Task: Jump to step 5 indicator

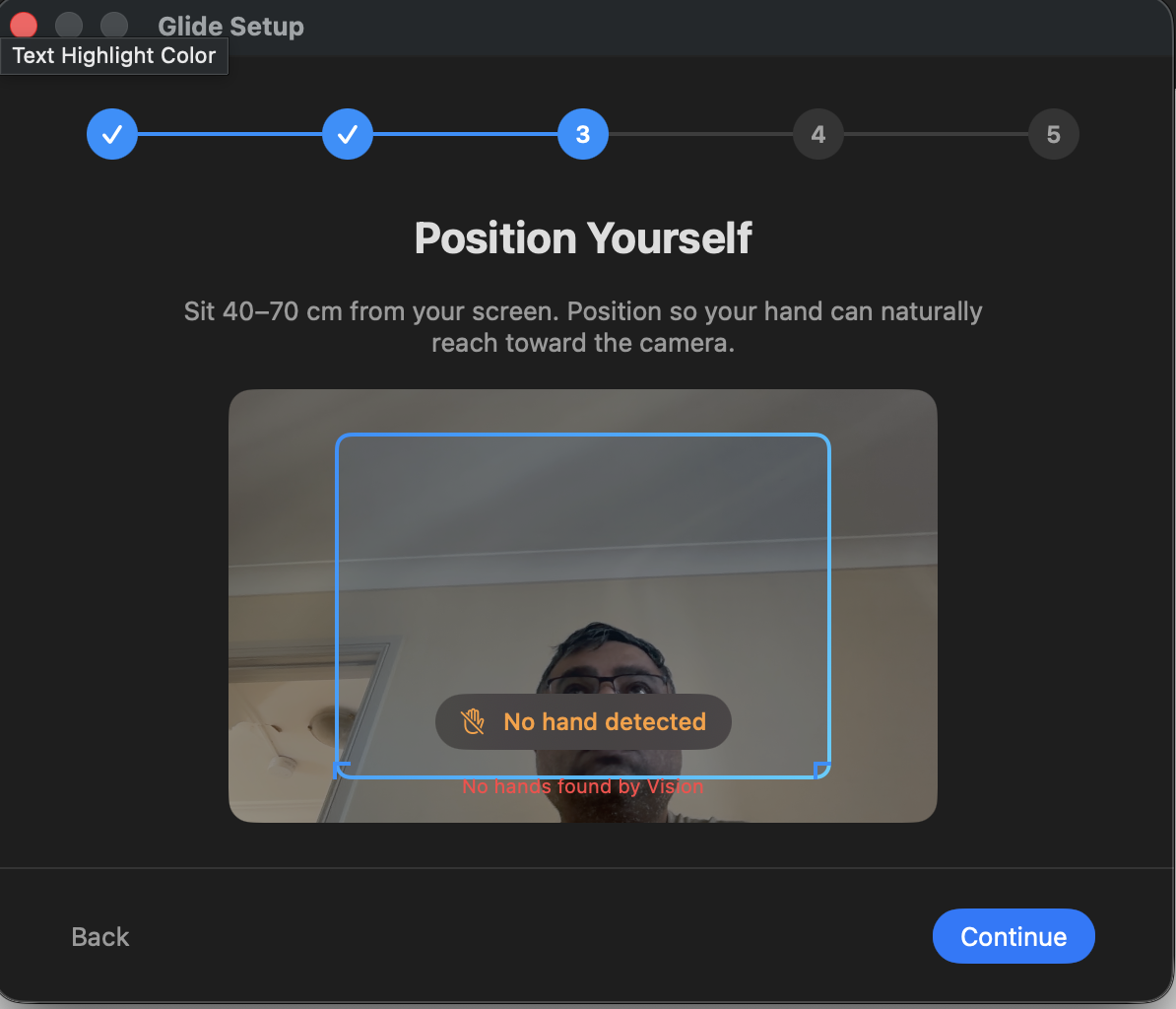Action: [x=1054, y=134]
